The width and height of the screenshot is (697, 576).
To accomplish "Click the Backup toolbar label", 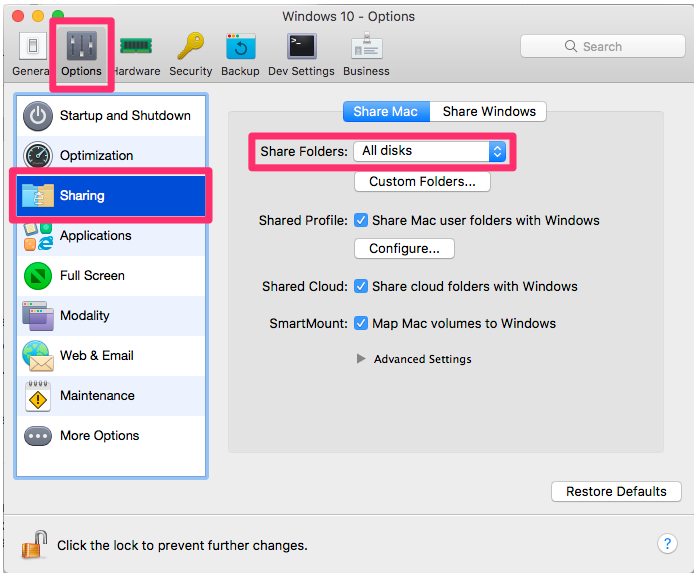I will [x=240, y=71].
